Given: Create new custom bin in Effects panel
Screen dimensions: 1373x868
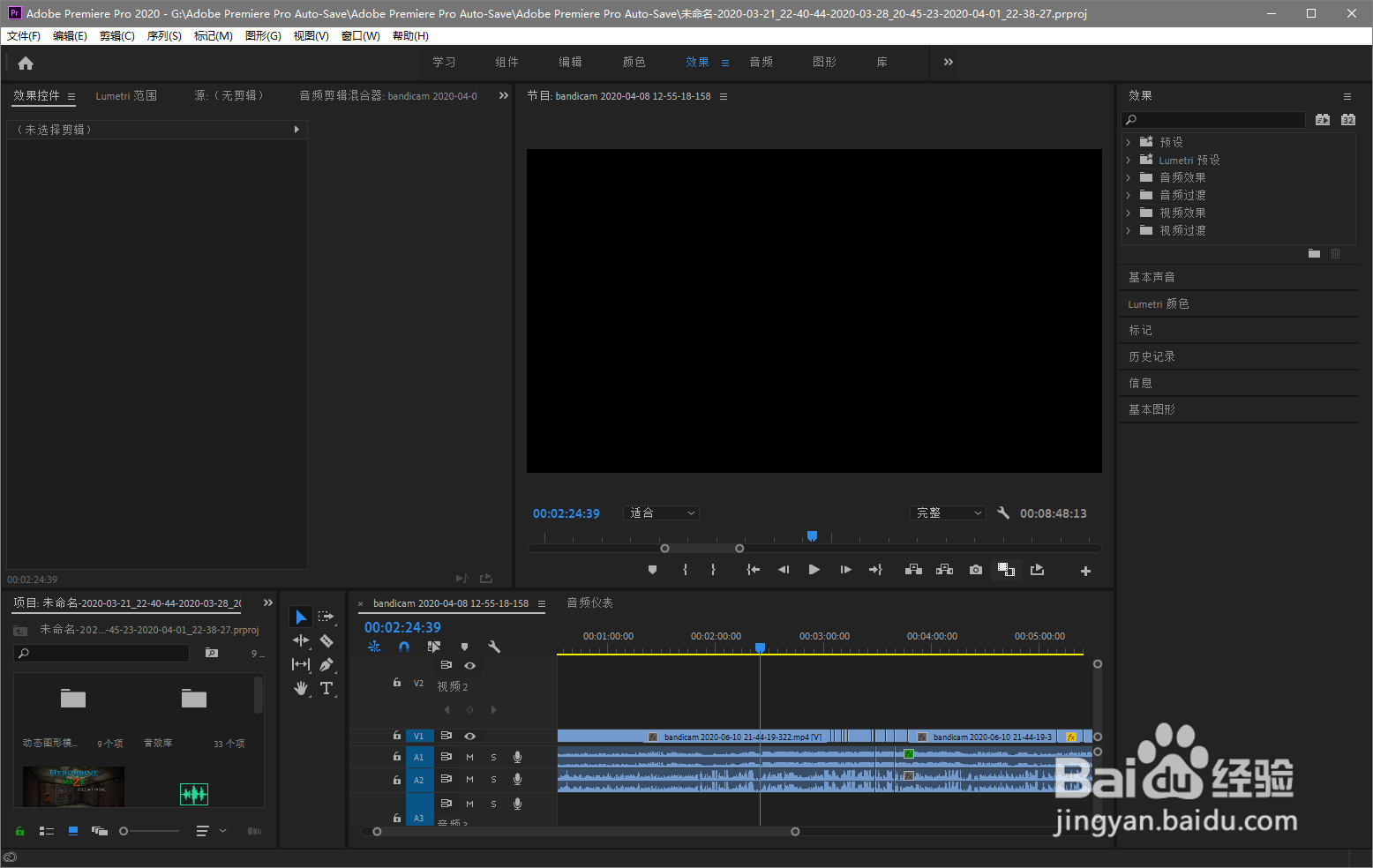Looking at the screenshot, I should pos(1314,253).
